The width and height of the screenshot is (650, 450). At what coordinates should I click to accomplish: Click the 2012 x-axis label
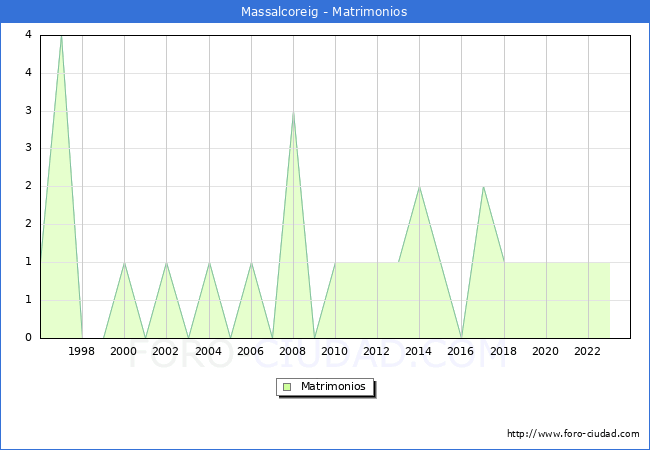[376, 351]
